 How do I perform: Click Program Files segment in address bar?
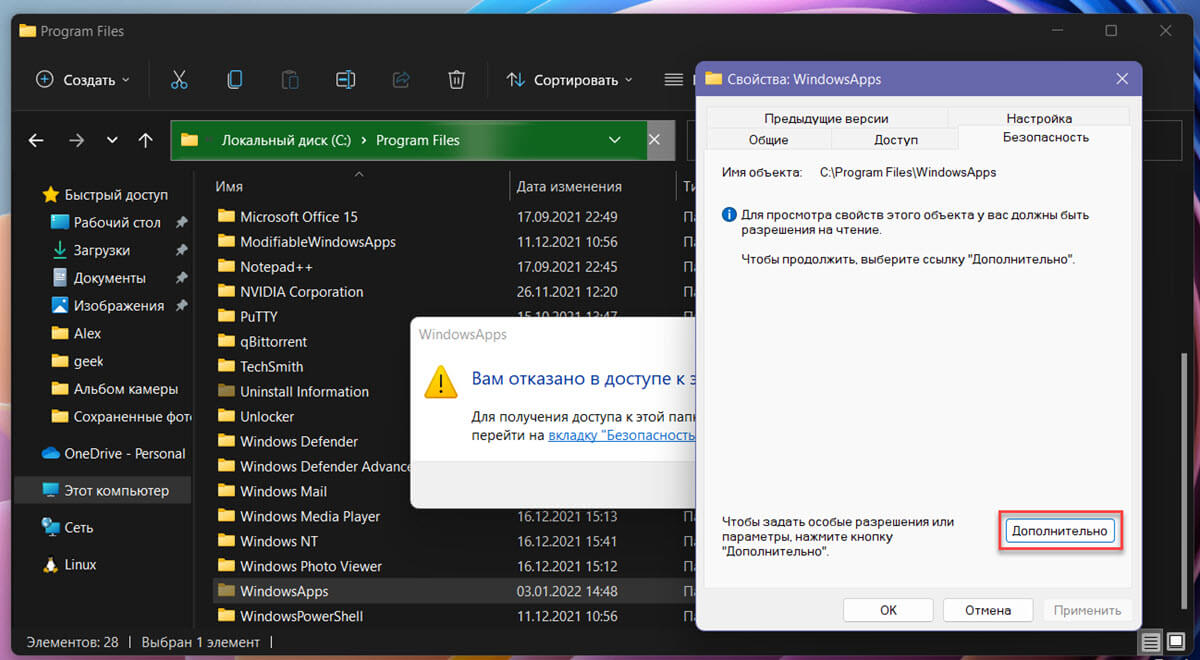click(418, 140)
